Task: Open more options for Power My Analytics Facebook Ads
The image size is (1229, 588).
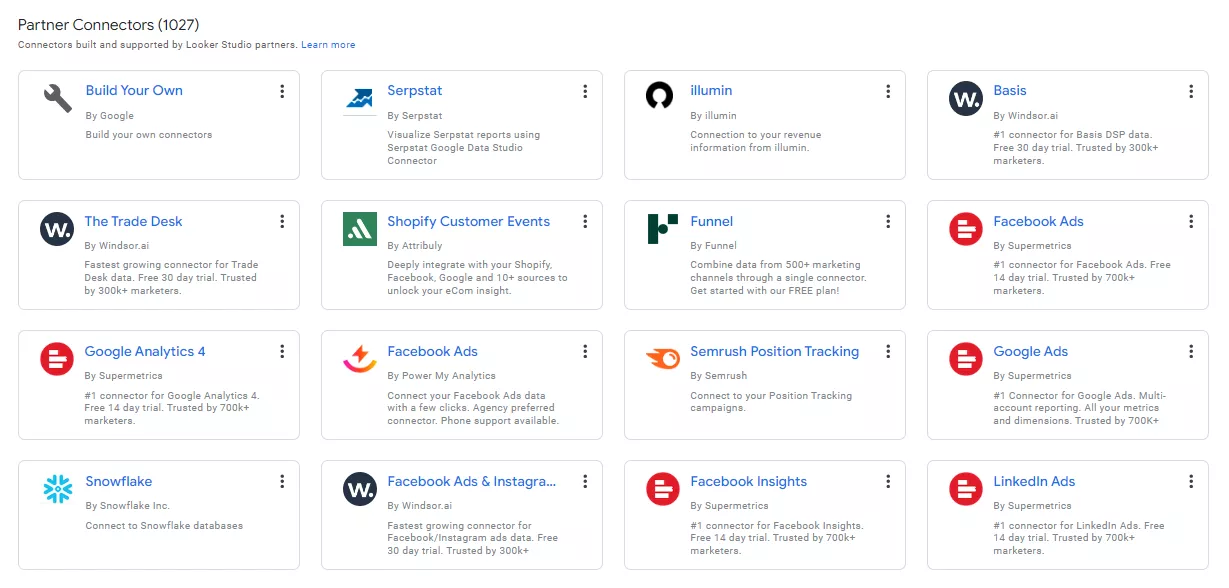Action: [x=585, y=351]
